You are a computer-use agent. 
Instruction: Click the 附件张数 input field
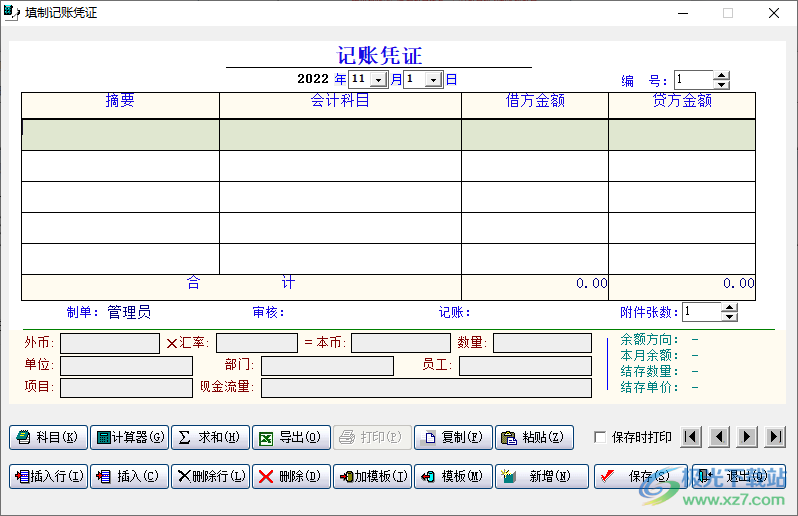(x=702, y=312)
